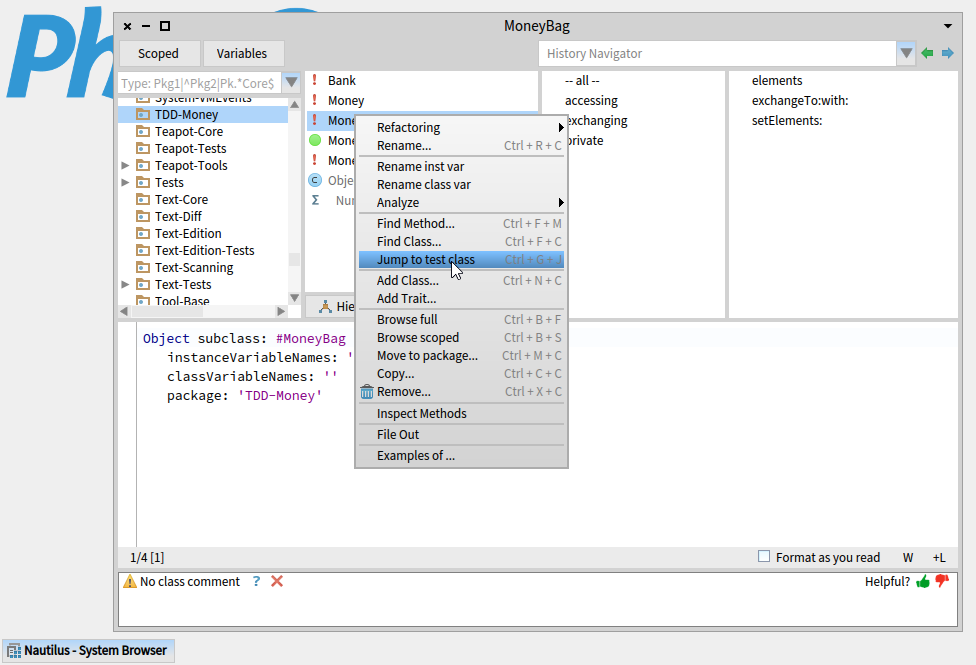The height and width of the screenshot is (665, 976).
Task: Choose Add Class... menu entry
Action: 461,281
